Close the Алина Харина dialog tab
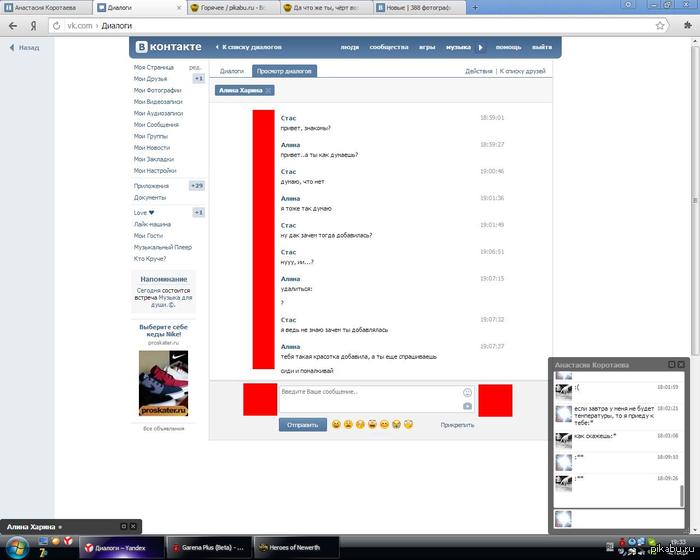This screenshot has height=560, width=700. pyautogui.click(x=268, y=90)
